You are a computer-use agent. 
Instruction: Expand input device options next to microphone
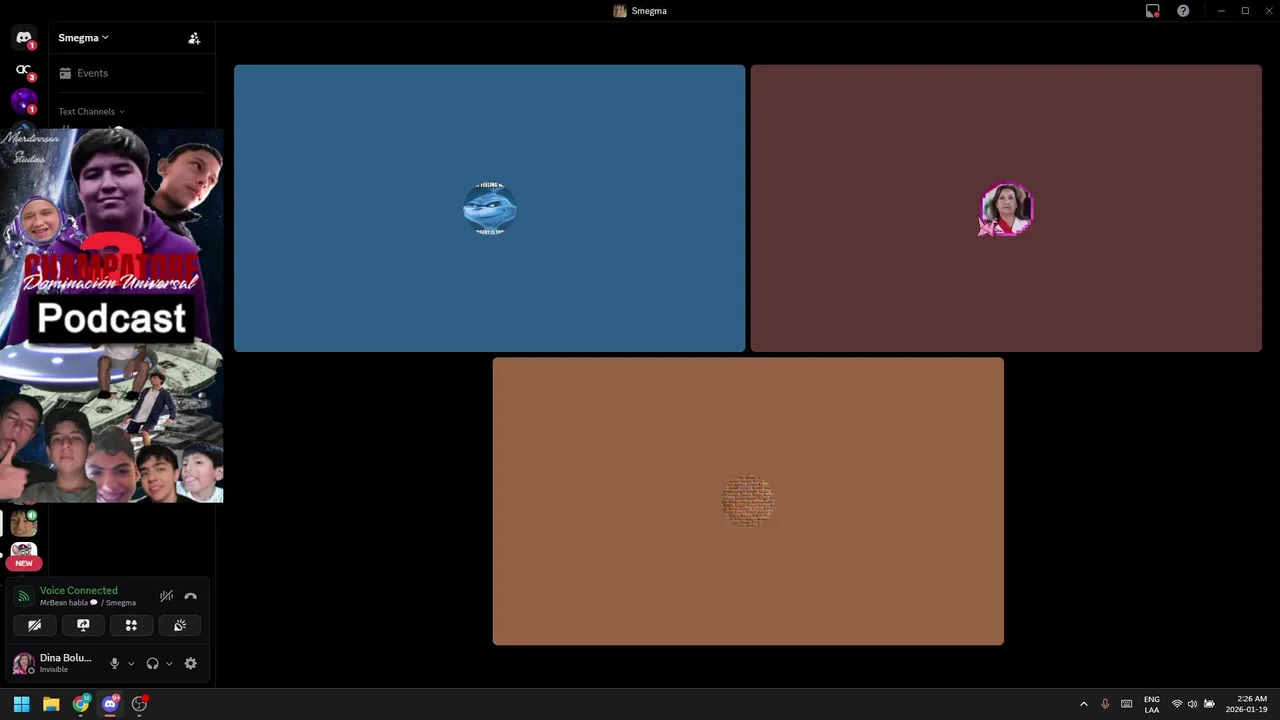point(131,663)
